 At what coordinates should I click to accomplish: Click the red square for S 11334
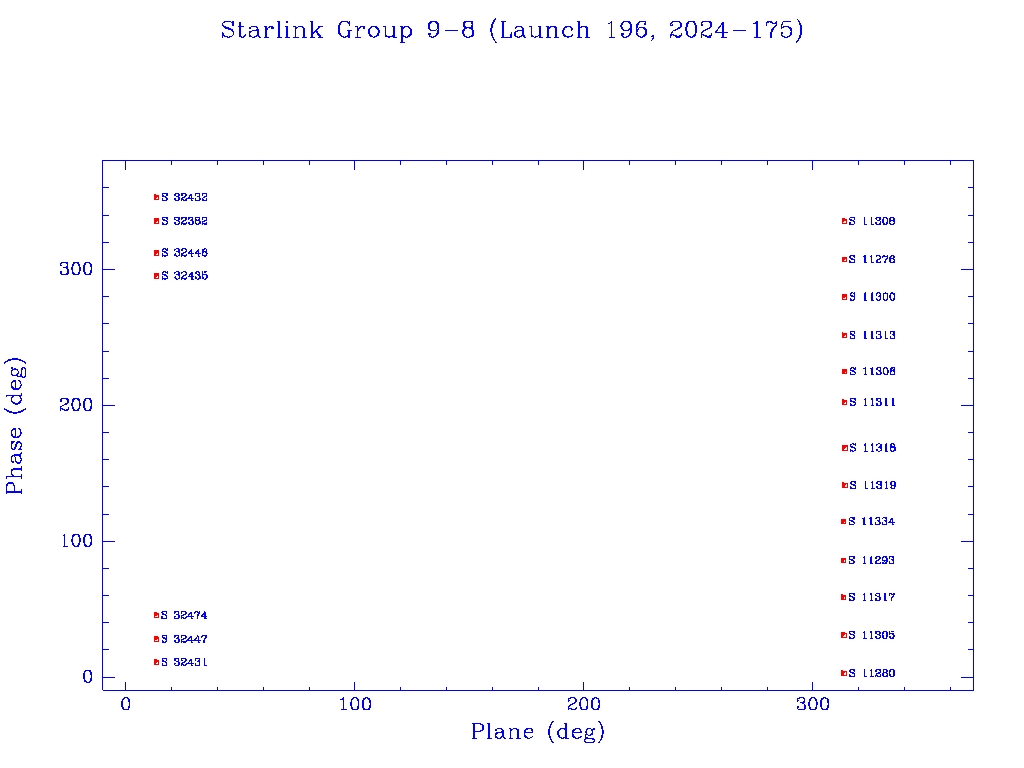844,522
